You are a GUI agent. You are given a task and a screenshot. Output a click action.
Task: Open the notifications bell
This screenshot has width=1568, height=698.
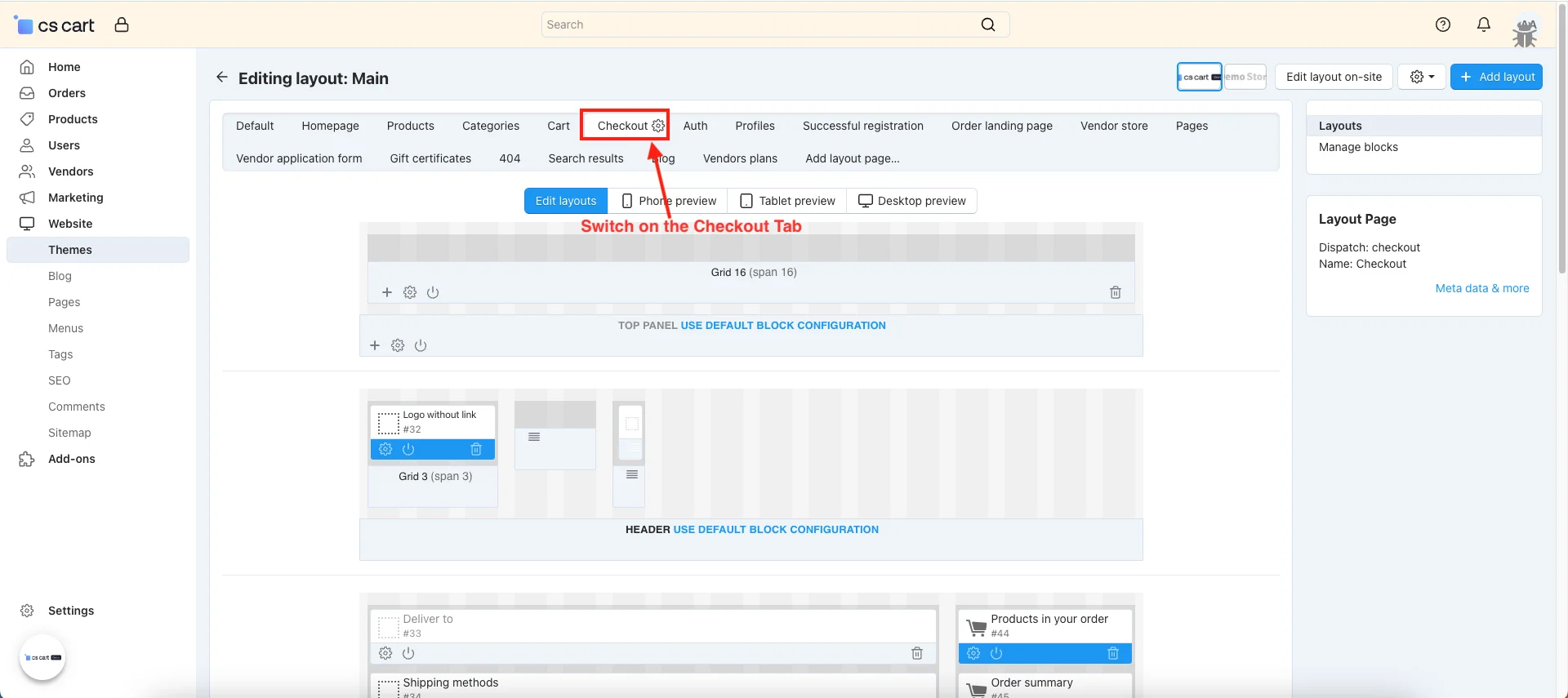pos(1484,24)
